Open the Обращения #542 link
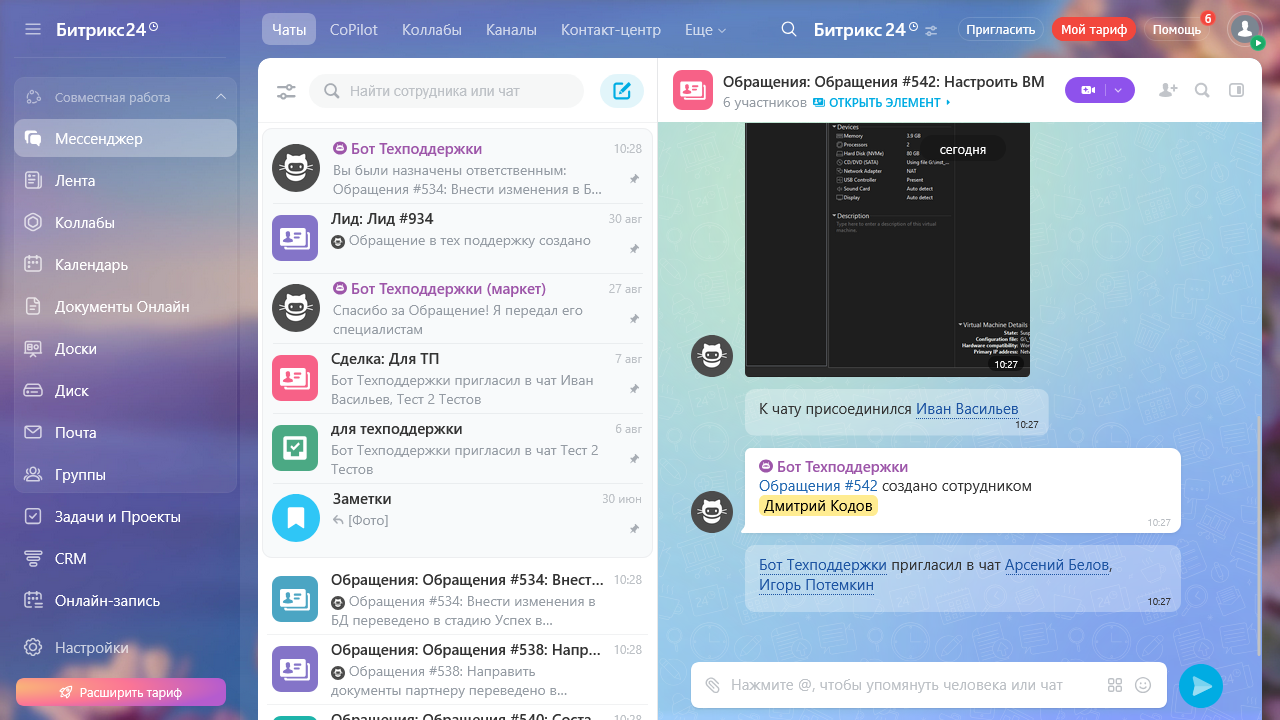Viewport: 1280px width, 720px height. pos(818,486)
